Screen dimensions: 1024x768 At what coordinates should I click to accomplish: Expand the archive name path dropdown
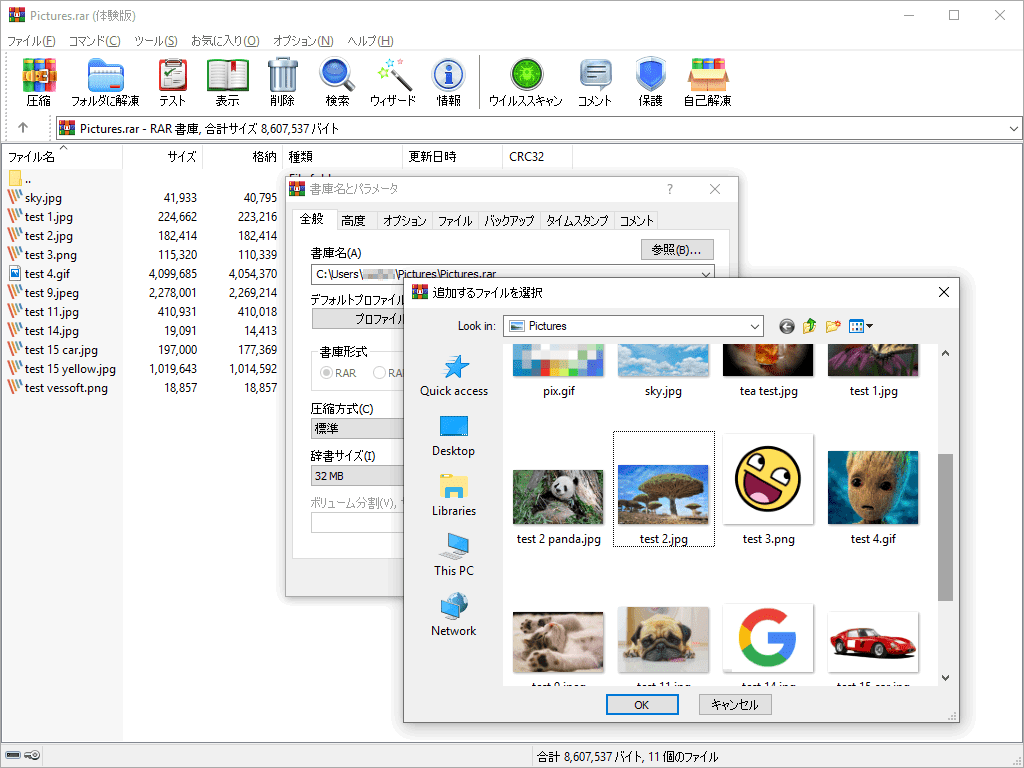(705, 274)
